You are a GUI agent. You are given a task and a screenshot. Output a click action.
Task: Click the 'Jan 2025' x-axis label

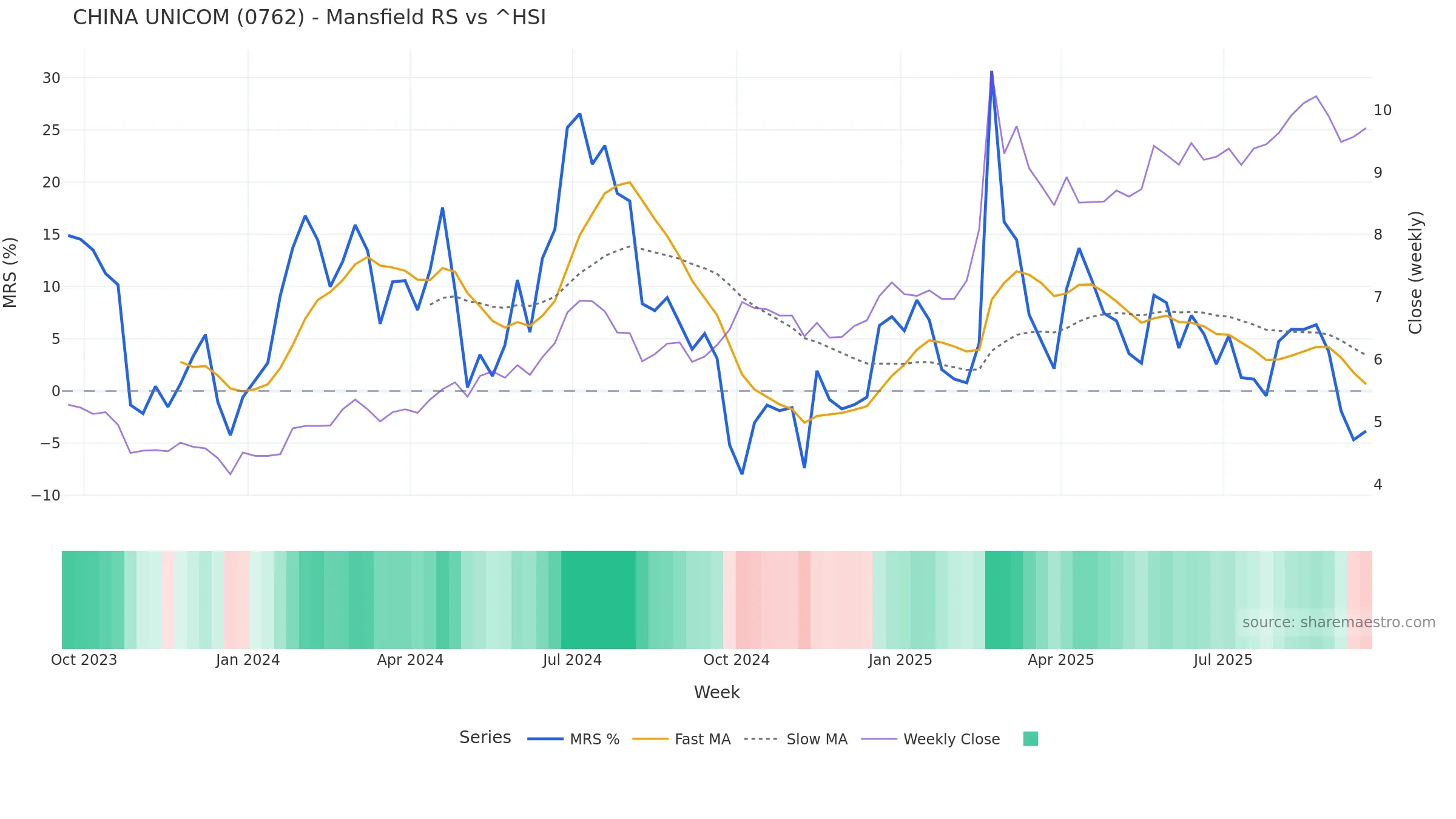(900, 660)
